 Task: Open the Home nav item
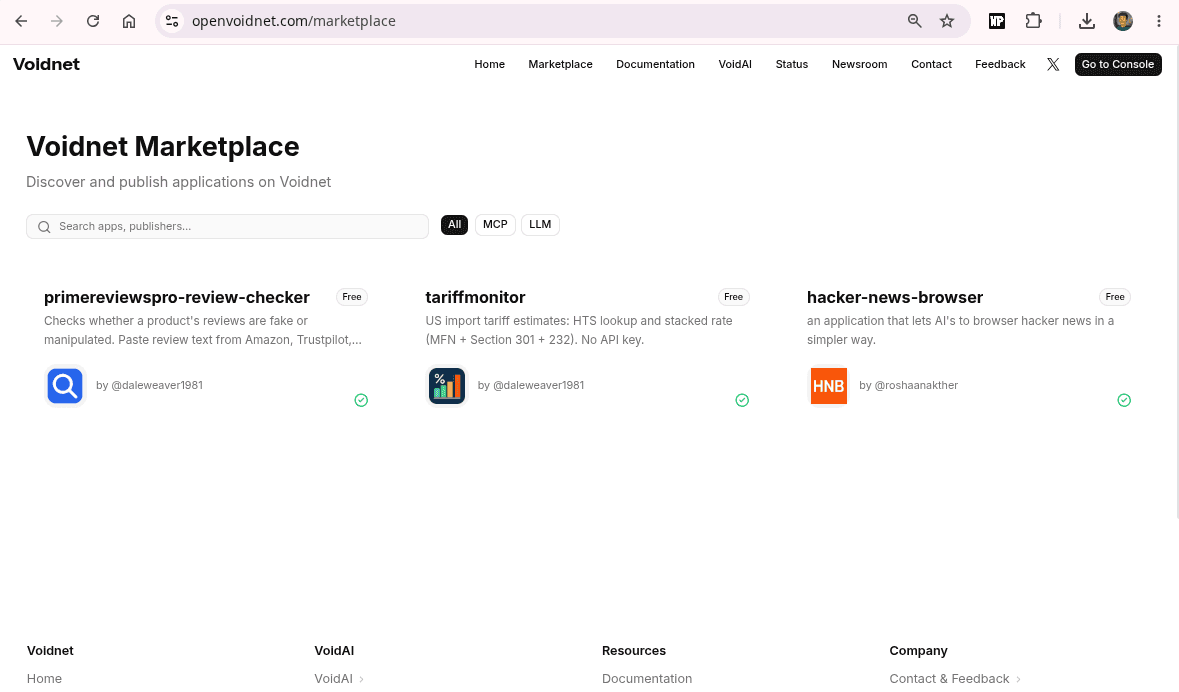tap(489, 65)
